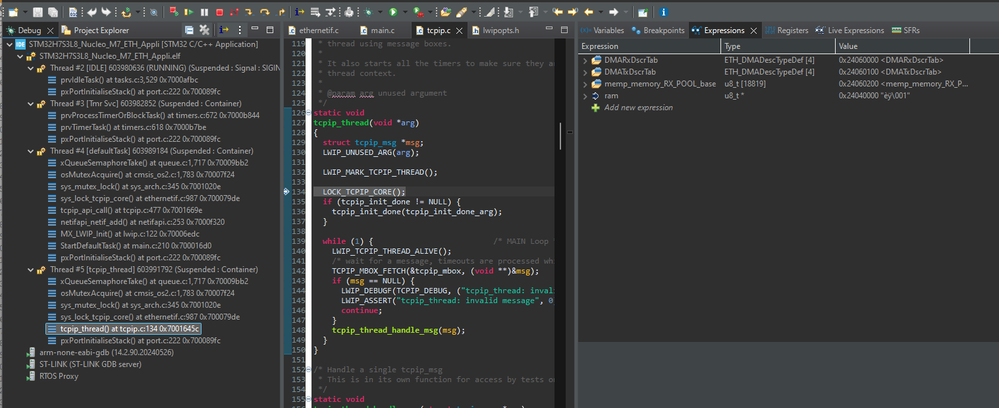
Task: Click the Step Into toolbar icon
Action: 251,12
